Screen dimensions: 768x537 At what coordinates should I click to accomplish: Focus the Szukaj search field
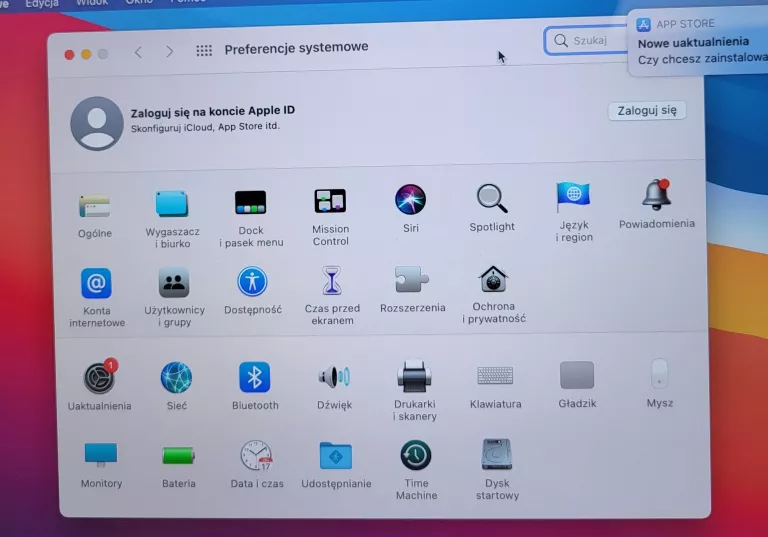(586, 40)
